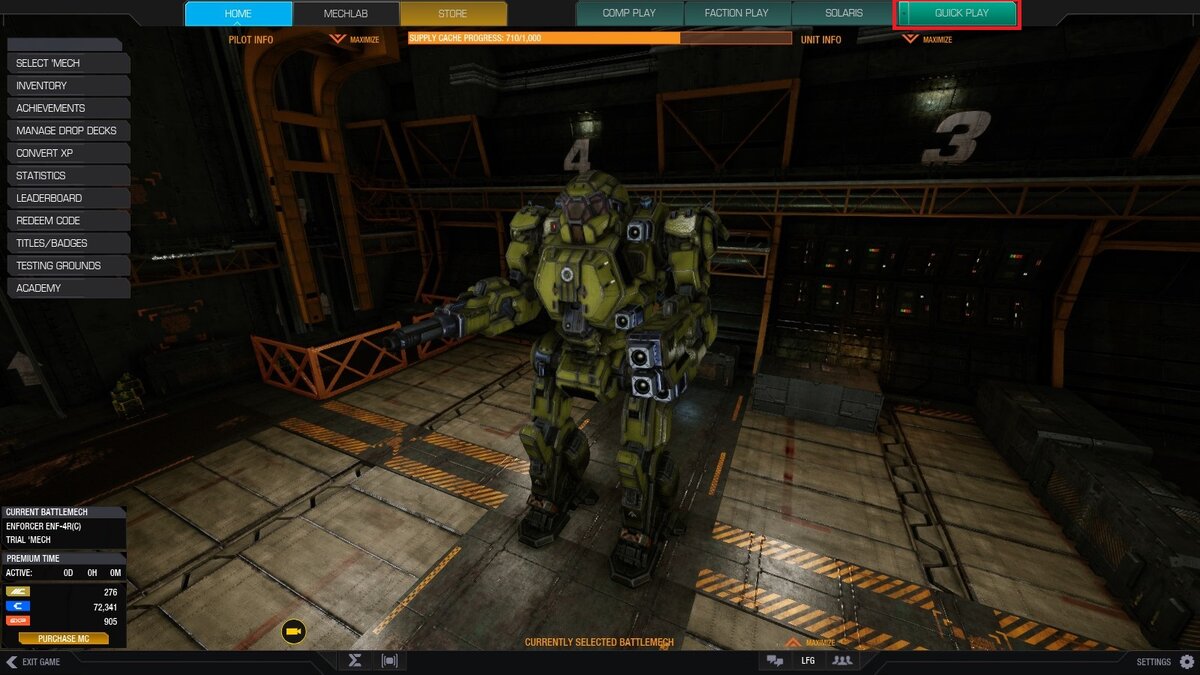Maximize the Currently Selected Battlemech panel

(x=810, y=642)
